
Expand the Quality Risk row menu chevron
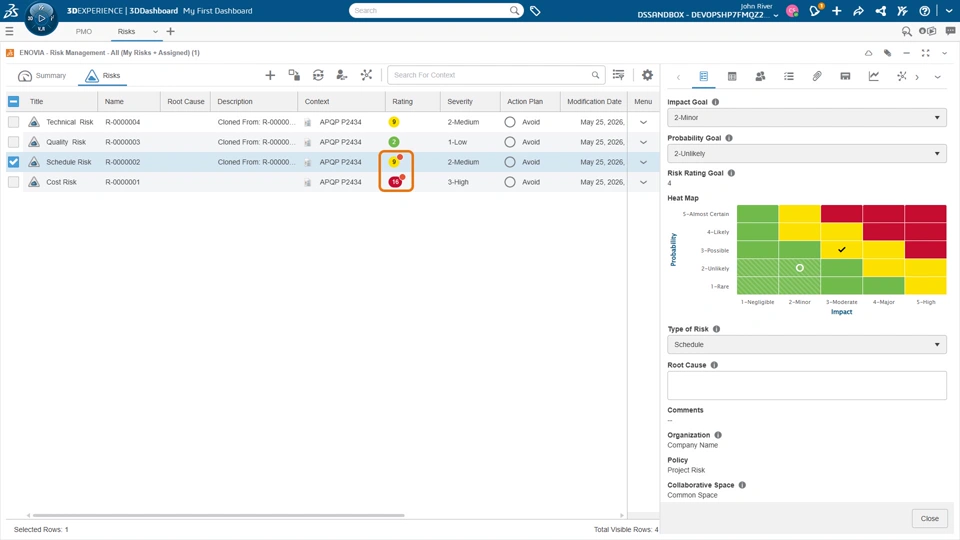point(643,142)
